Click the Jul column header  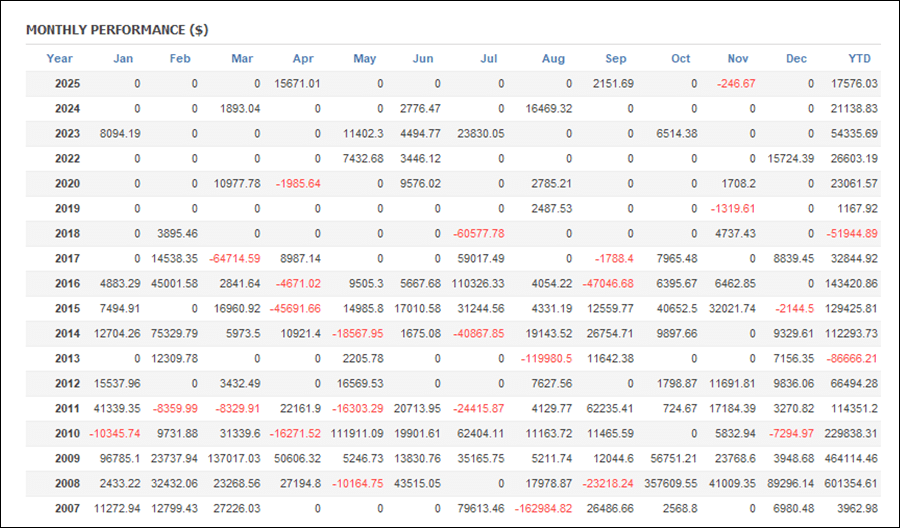click(x=488, y=58)
